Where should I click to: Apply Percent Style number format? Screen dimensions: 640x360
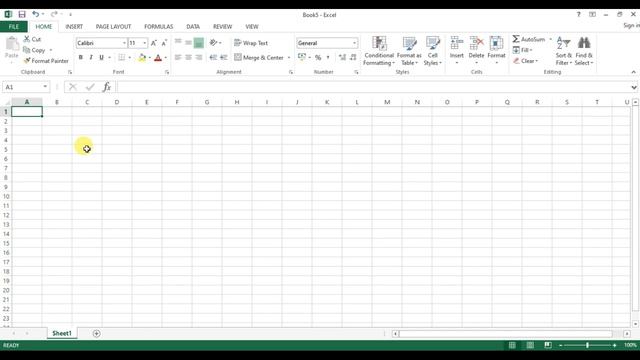tap(318, 58)
